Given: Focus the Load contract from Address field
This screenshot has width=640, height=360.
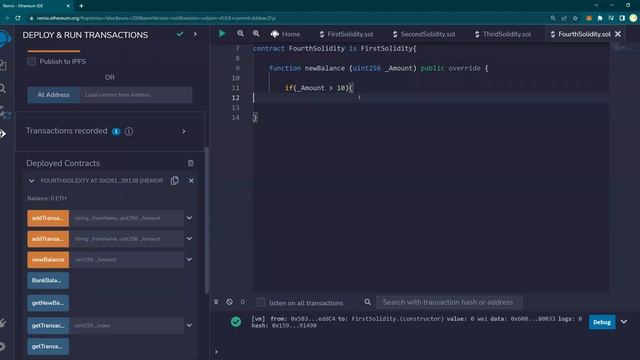Looking at the screenshot, I should tap(136, 95).
